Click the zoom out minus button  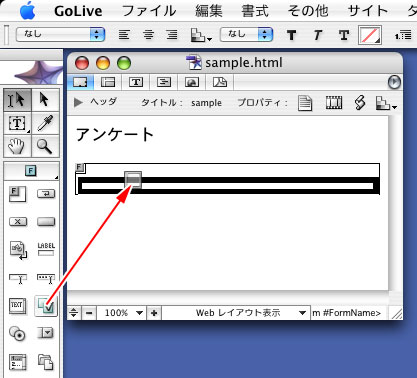[89, 313]
